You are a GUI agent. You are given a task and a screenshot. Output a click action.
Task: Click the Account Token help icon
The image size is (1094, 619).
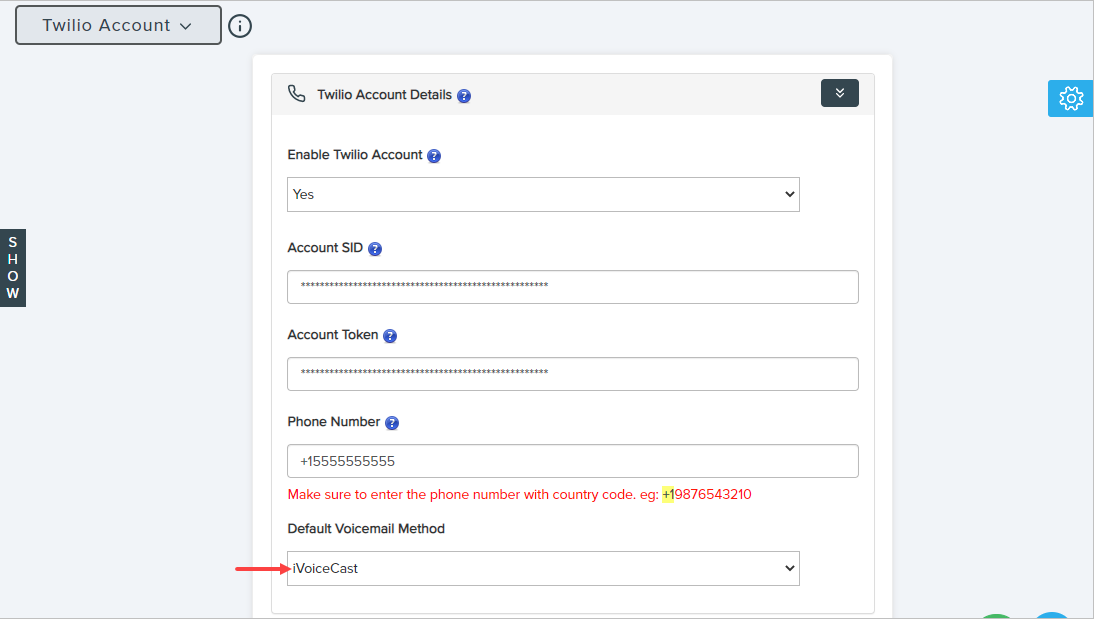pyautogui.click(x=390, y=336)
